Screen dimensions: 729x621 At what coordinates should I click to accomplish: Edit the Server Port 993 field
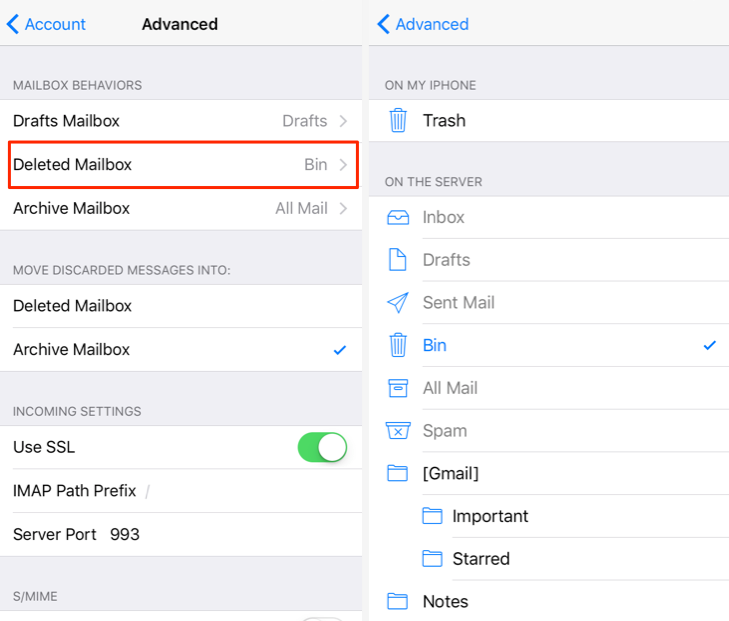[125, 534]
